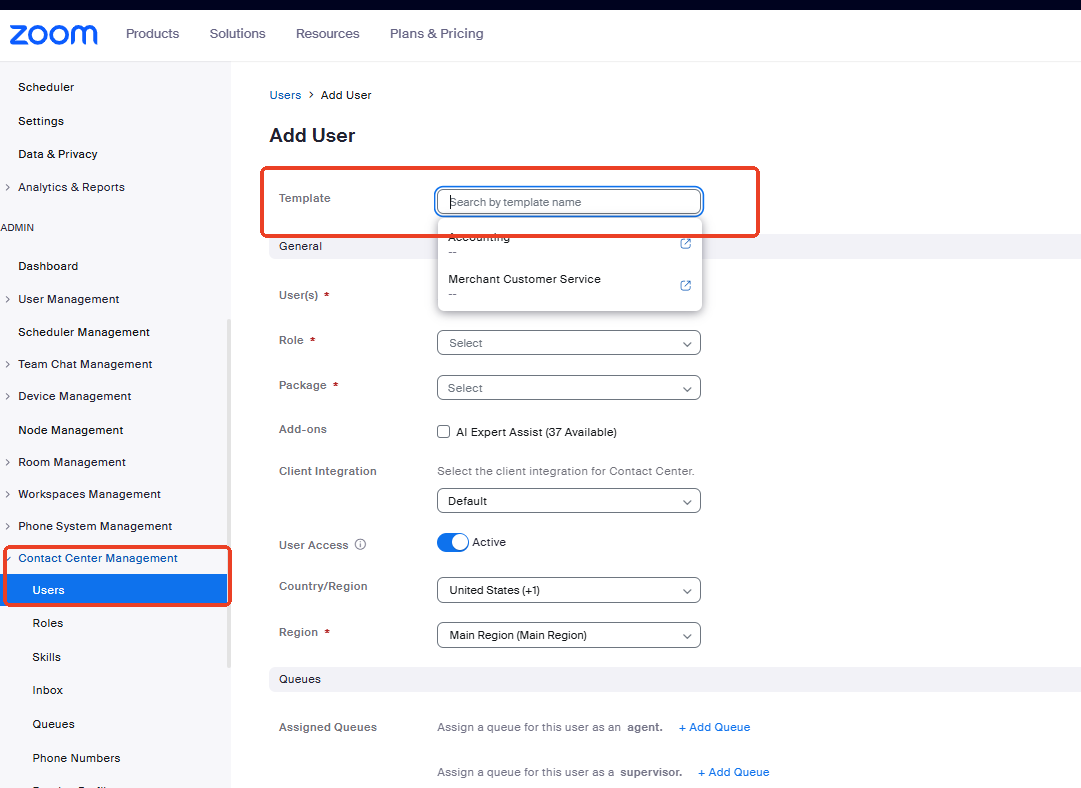Image resolution: width=1081 pixels, height=788 pixels.
Task: Go to Scheduler in sidebar
Action: [46, 87]
